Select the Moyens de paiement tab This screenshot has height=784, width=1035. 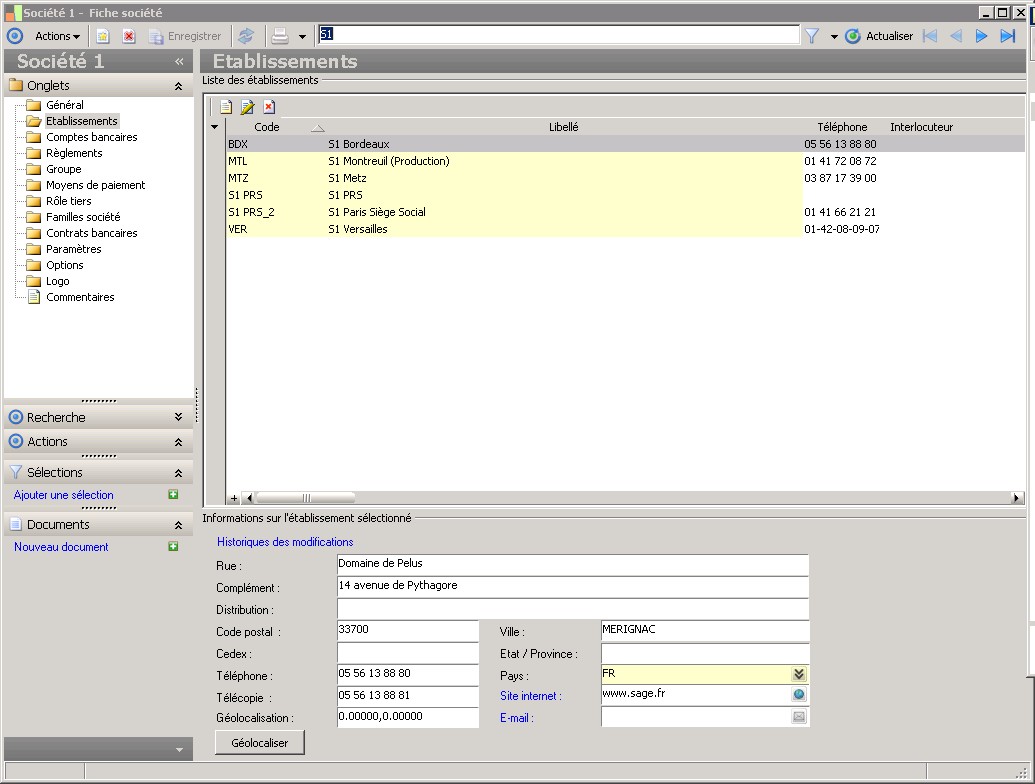(95, 185)
